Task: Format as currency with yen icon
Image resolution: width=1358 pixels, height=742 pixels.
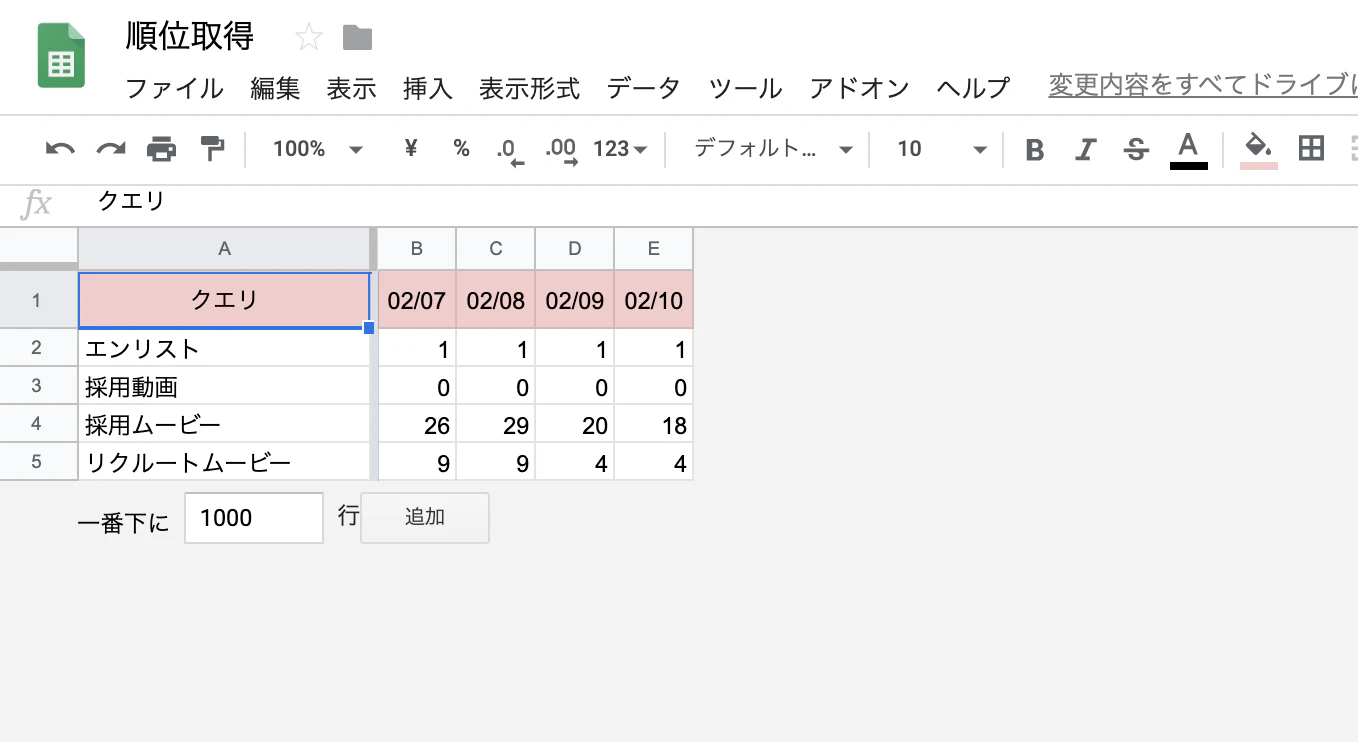Action: (410, 149)
